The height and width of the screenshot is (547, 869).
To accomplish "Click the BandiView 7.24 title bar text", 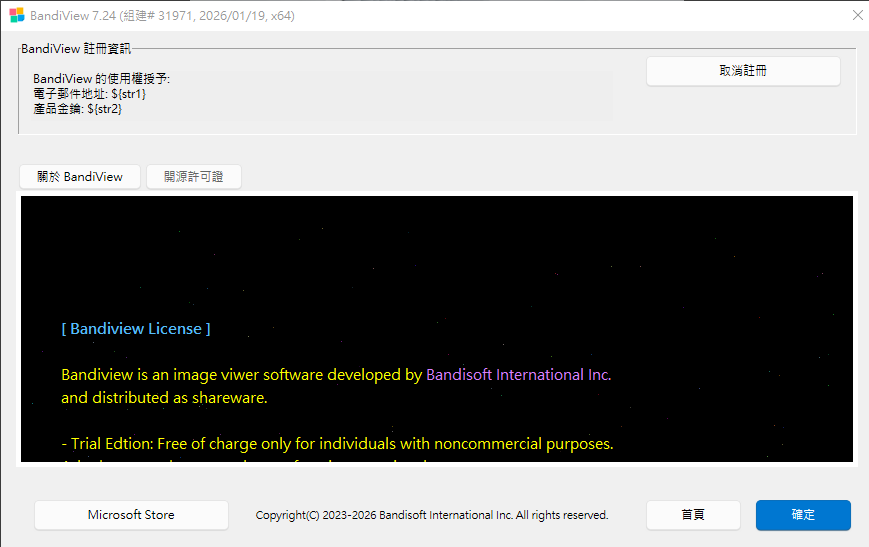I will pos(162,16).
